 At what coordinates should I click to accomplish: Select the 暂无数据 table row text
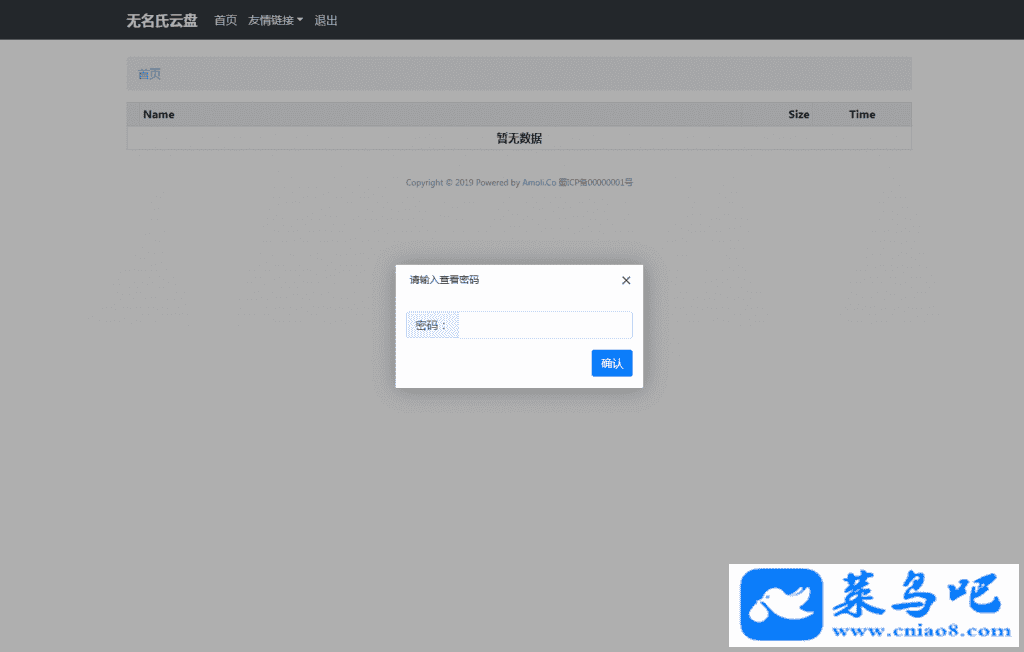point(519,138)
